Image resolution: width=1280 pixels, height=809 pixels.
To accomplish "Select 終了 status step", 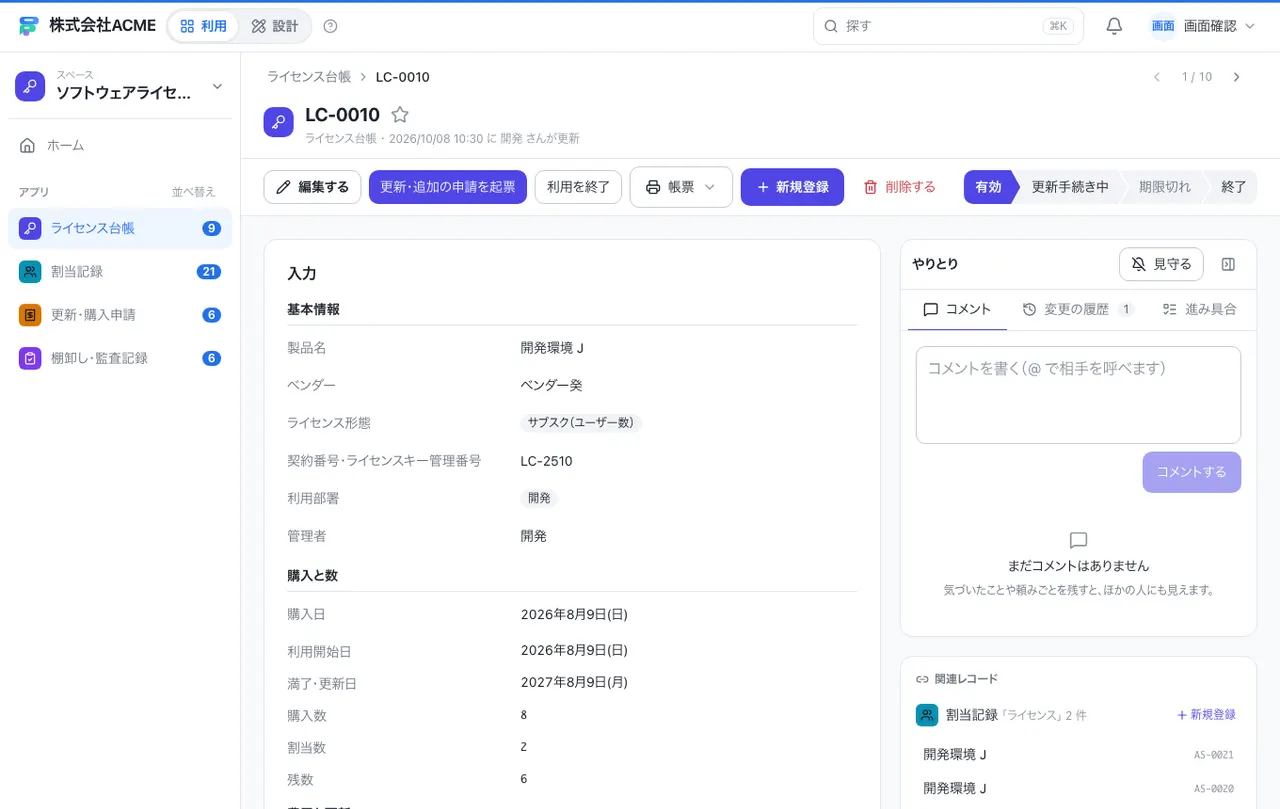I will (1234, 187).
